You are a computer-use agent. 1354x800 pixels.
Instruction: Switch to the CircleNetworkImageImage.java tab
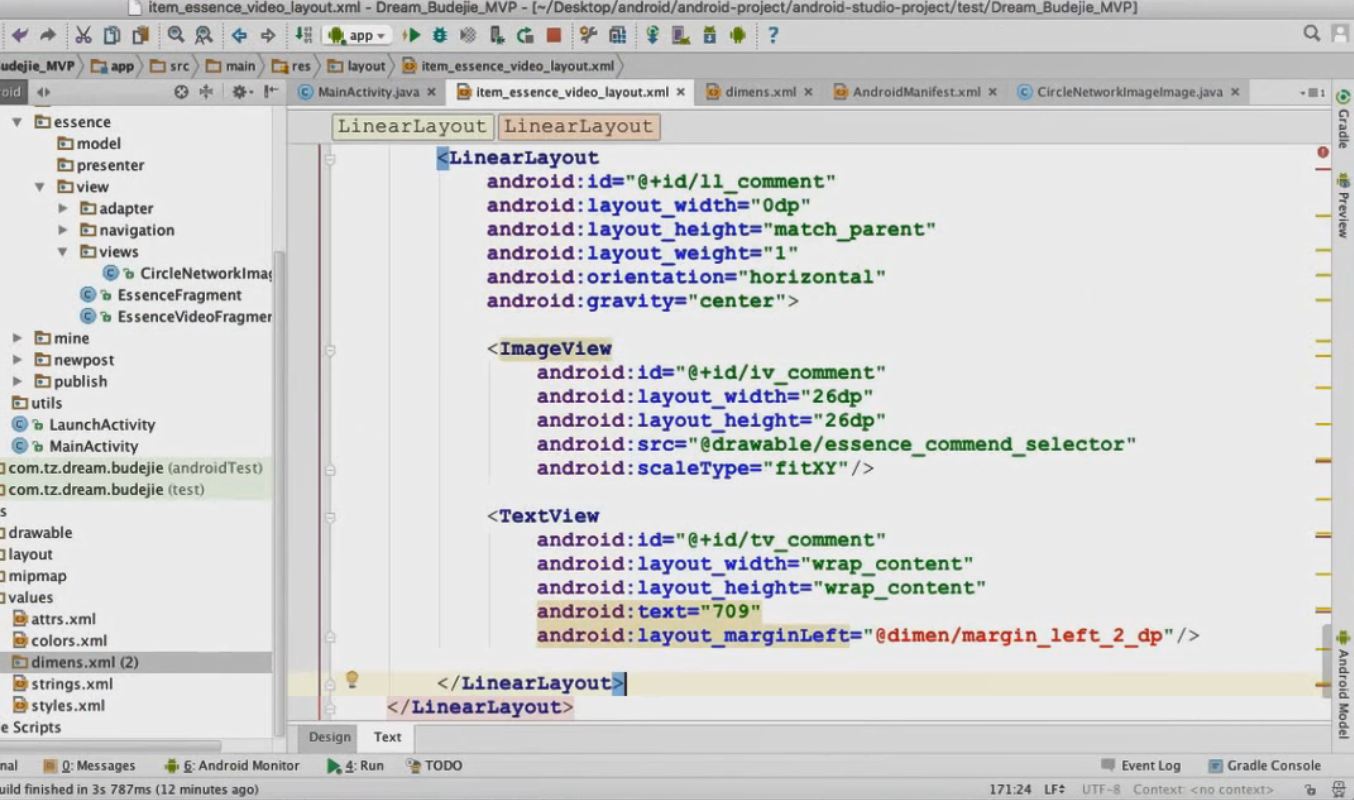pyautogui.click(x=1129, y=92)
